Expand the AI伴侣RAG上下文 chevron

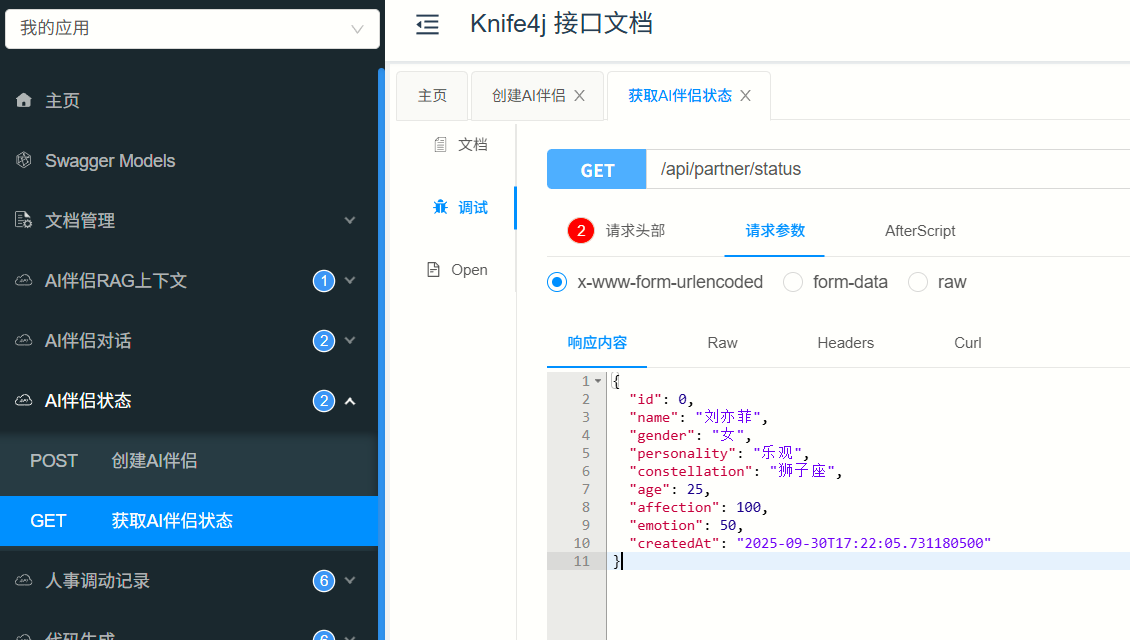point(350,280)
